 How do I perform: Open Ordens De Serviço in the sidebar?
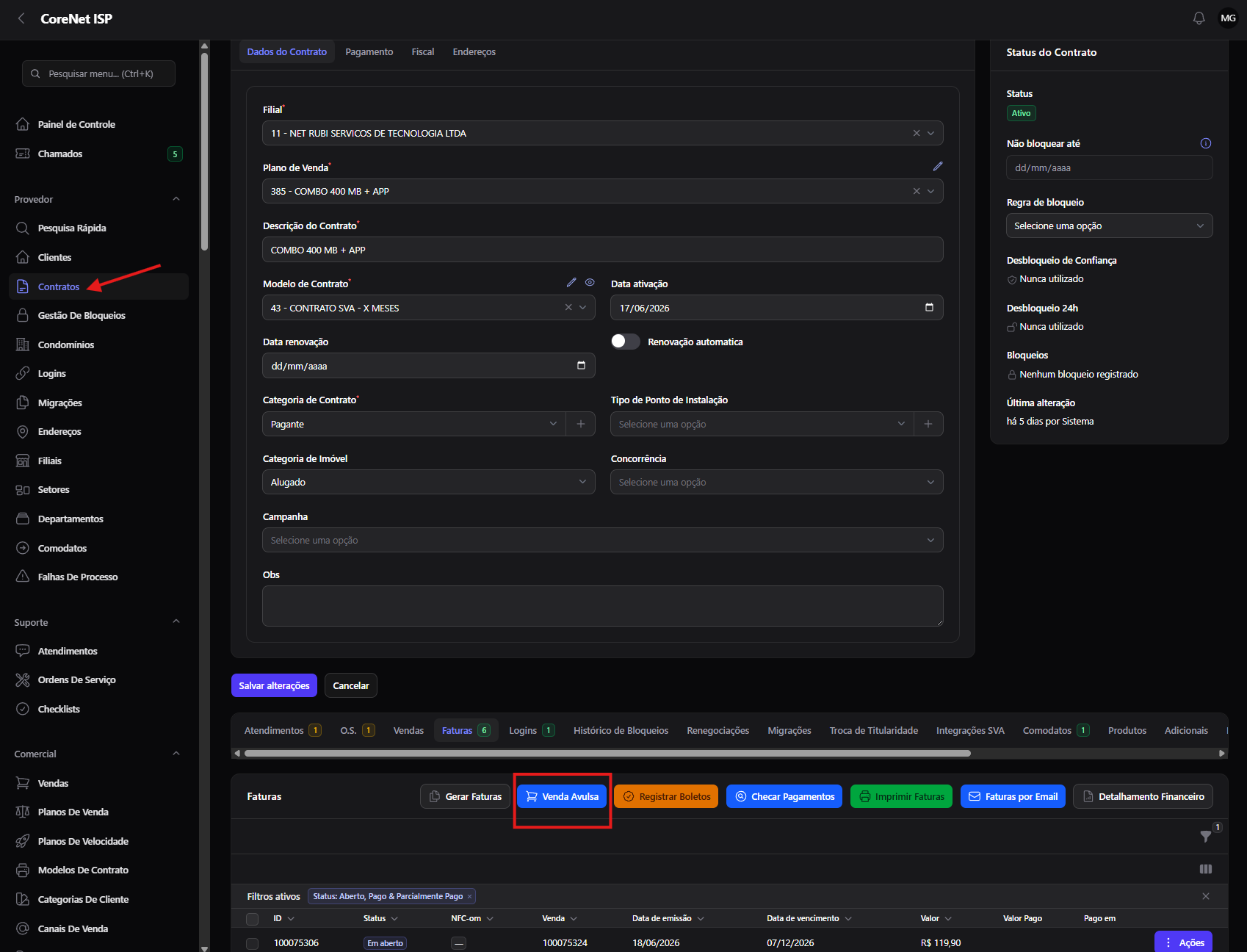coord(76,679)
